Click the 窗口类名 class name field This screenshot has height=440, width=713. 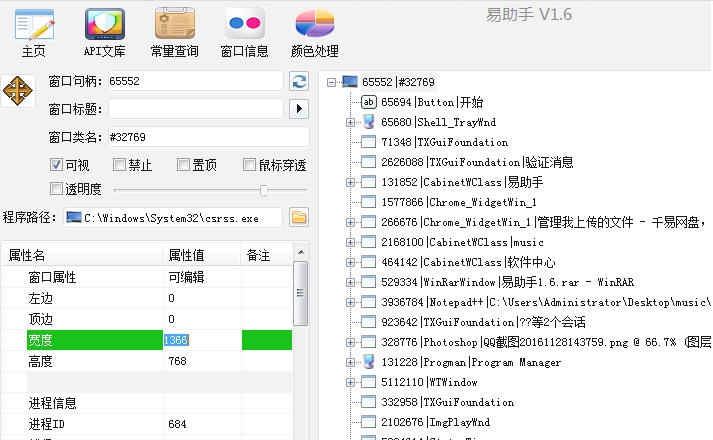pos(209,137)
